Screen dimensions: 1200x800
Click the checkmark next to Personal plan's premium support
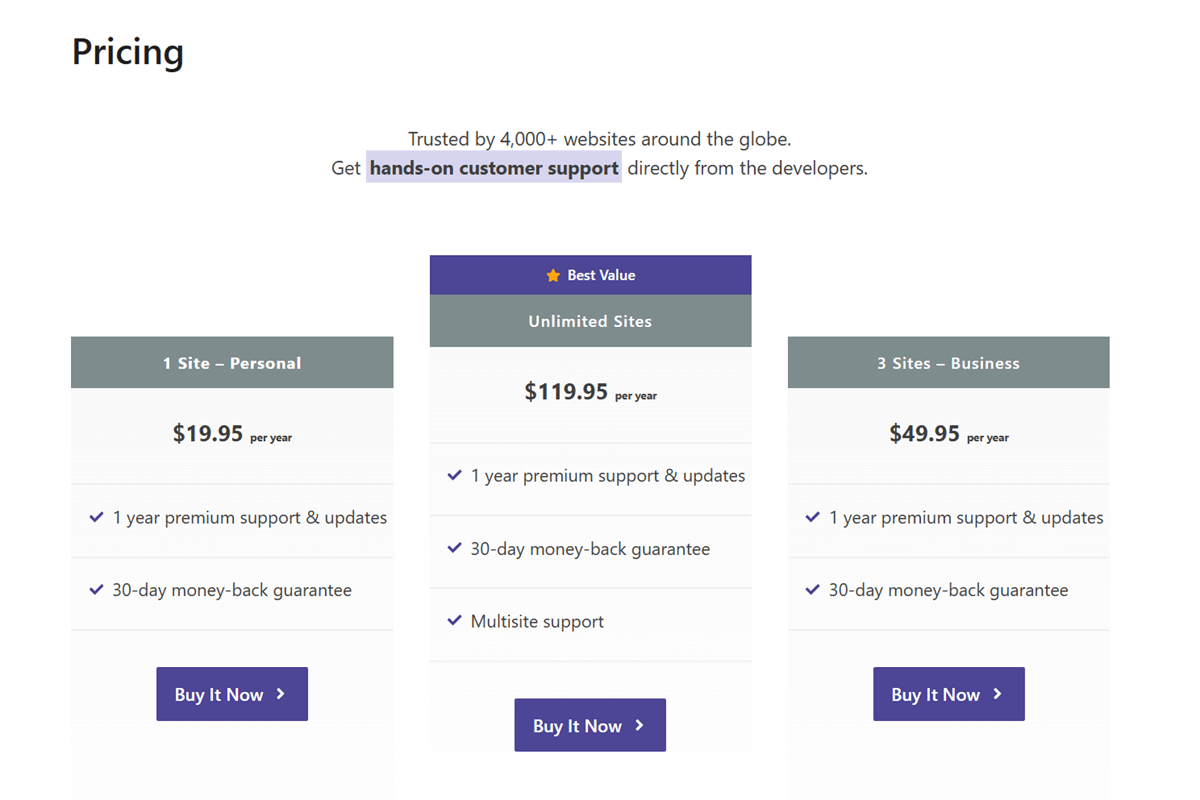tap(96, 517)
